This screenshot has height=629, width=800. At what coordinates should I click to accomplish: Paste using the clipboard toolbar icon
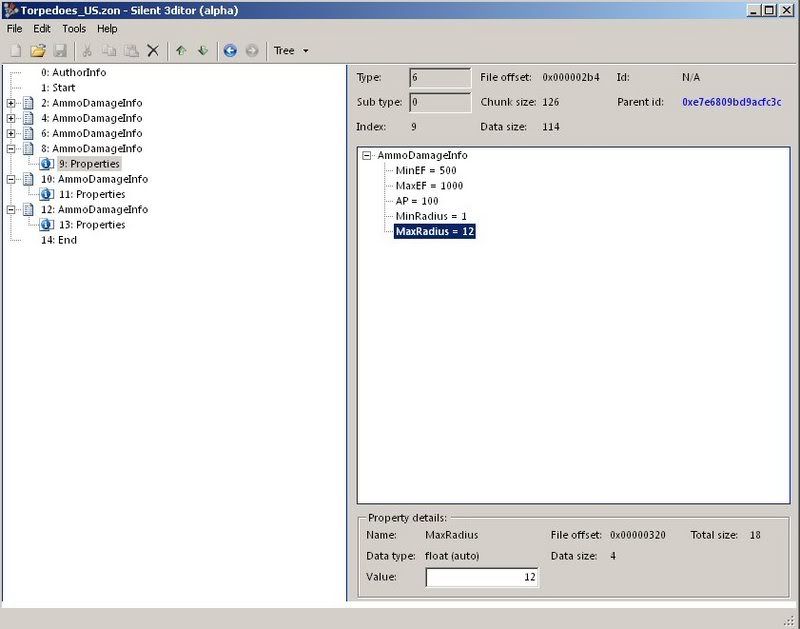(x=131, y=51)
